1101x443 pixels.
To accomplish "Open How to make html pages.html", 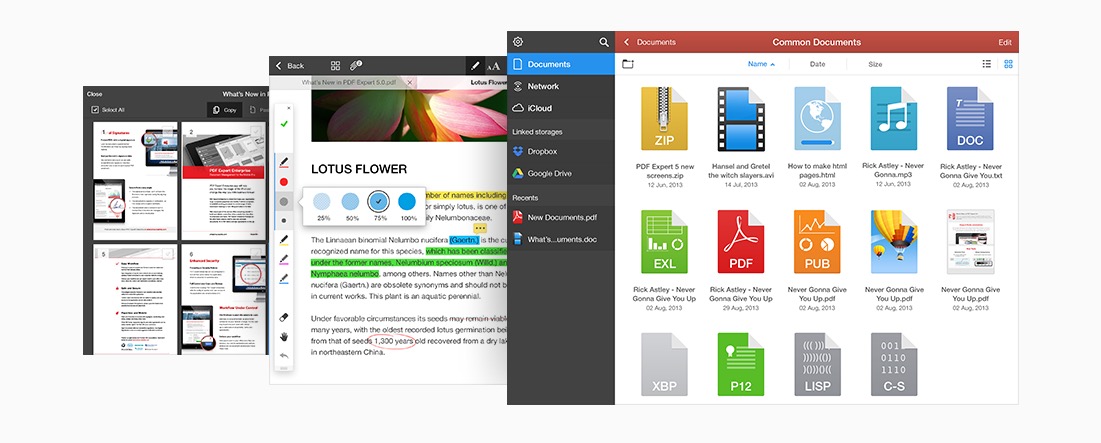I will coord(817,119).
